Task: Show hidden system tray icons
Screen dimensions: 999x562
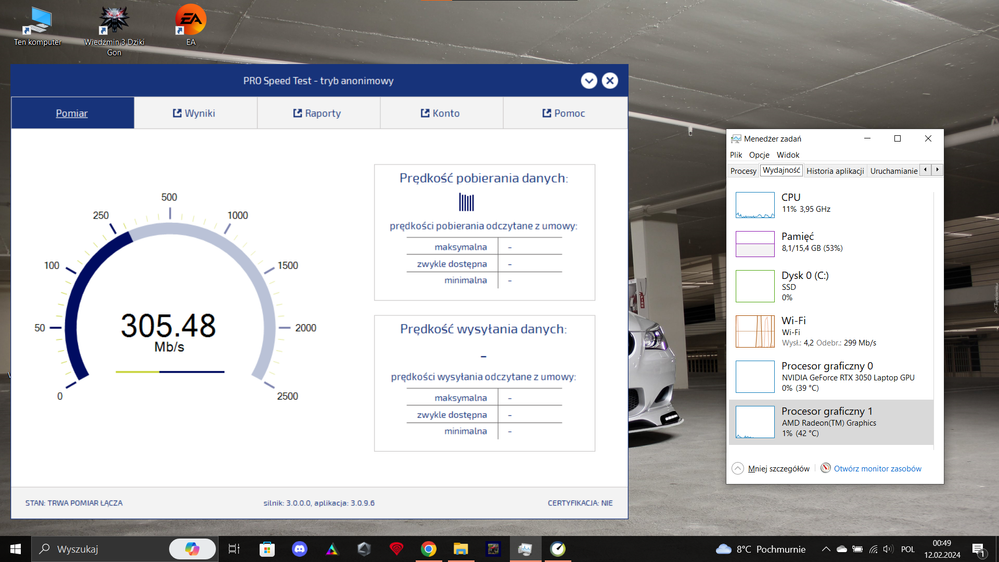Action: coord(826,549)
